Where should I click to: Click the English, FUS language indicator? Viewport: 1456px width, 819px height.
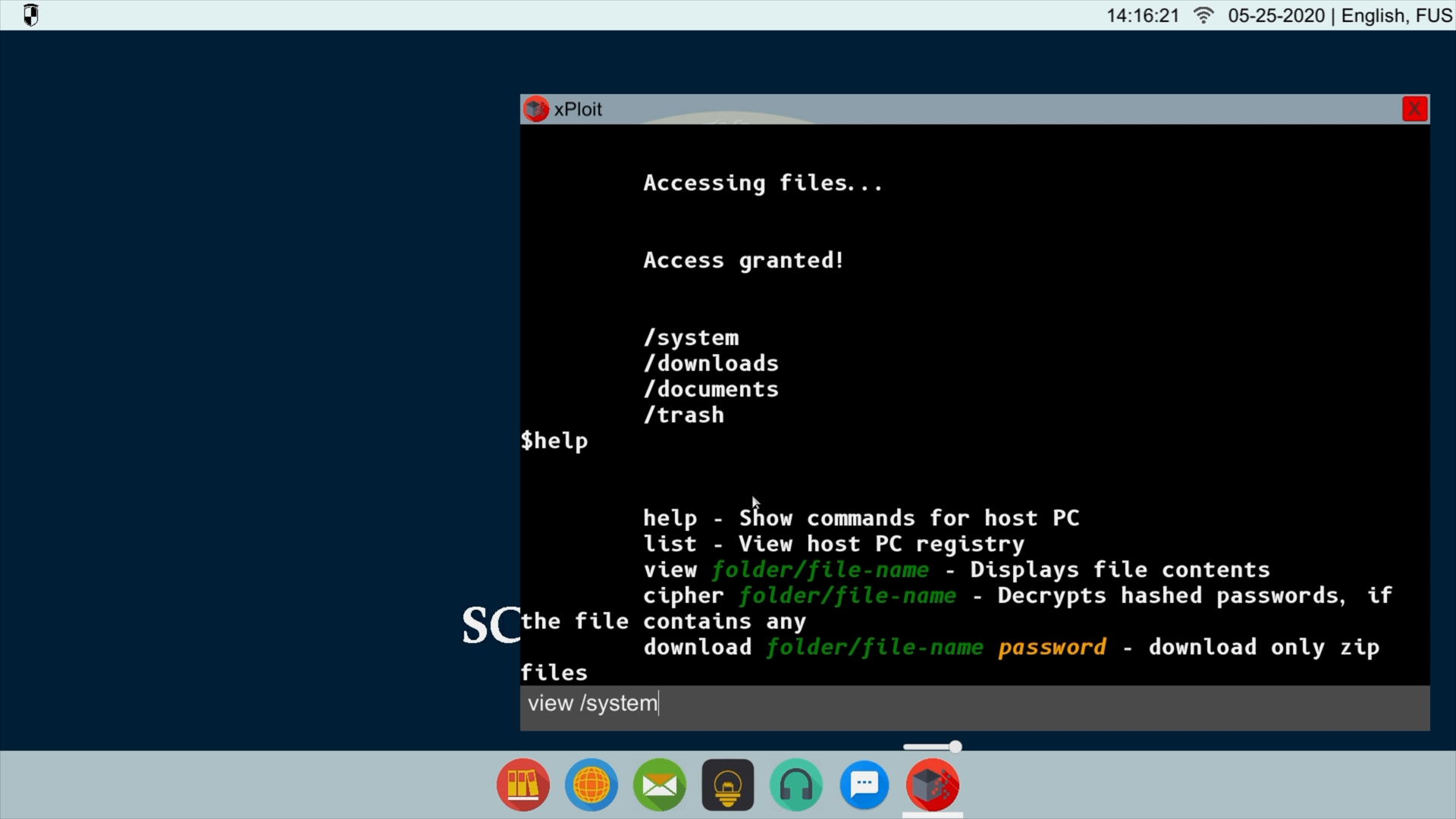pyautogui.click(x=1396, y=16)
